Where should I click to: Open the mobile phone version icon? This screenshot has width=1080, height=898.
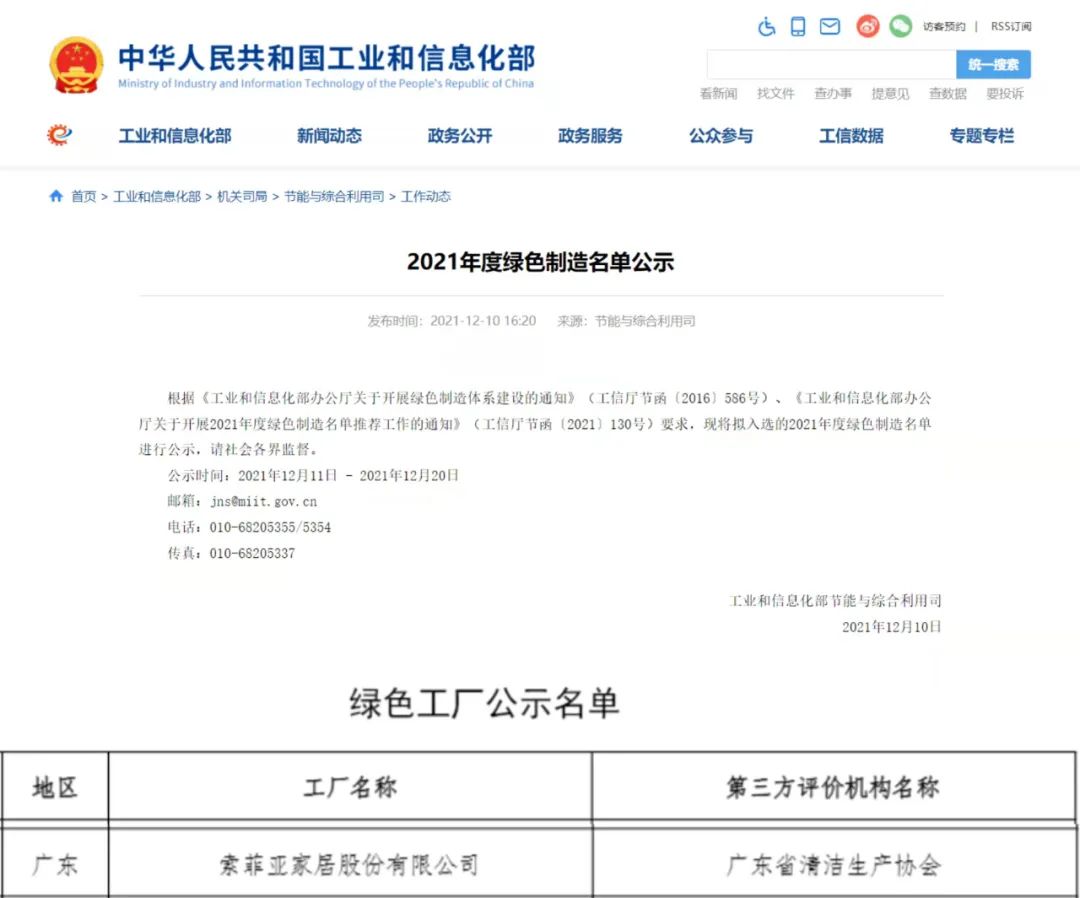(798, 27)
